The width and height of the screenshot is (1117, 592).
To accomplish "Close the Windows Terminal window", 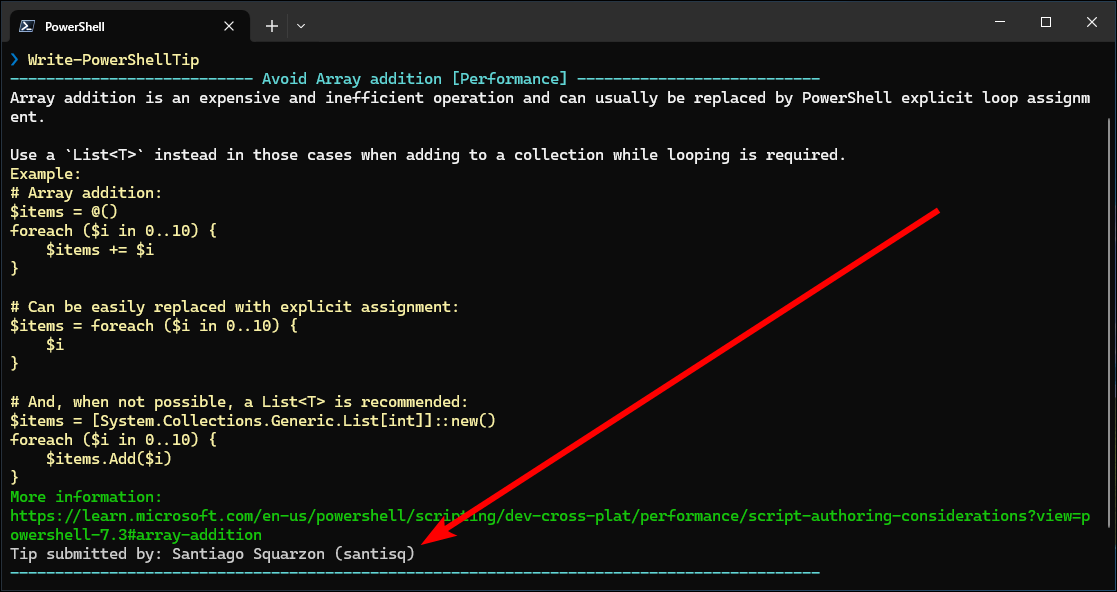I will 1091,22.
